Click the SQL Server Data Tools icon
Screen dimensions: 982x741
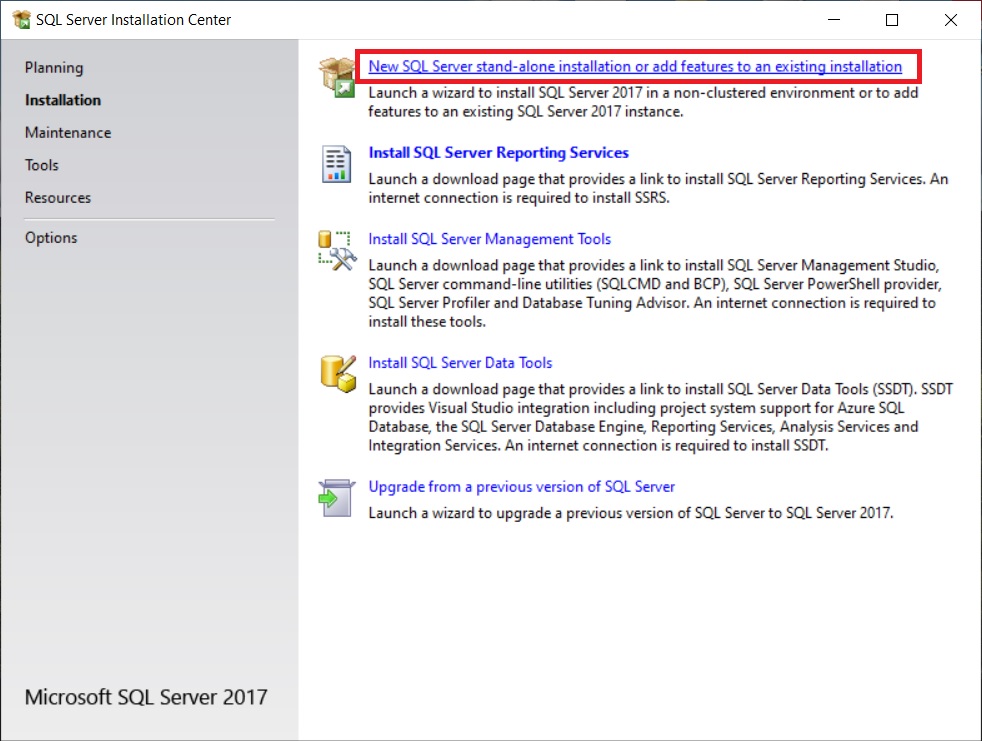[338, 374]
